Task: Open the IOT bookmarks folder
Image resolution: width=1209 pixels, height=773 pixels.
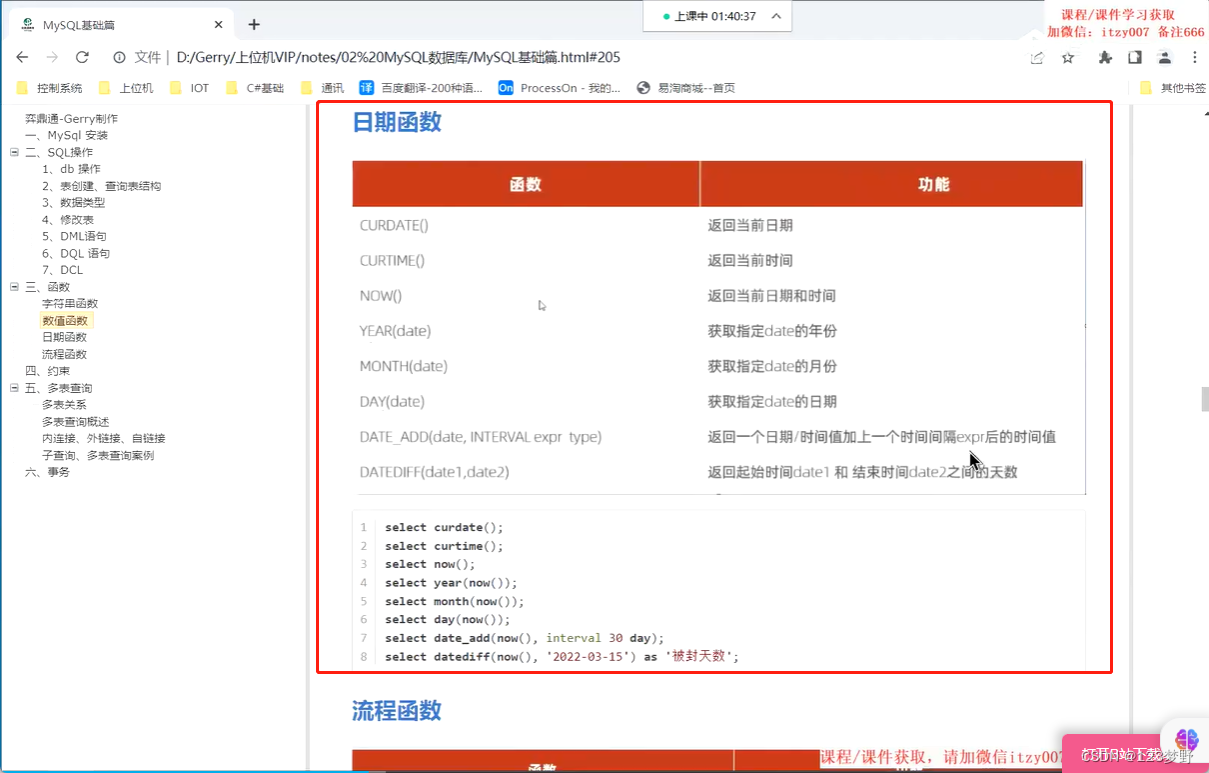Action: click(189, 88)
